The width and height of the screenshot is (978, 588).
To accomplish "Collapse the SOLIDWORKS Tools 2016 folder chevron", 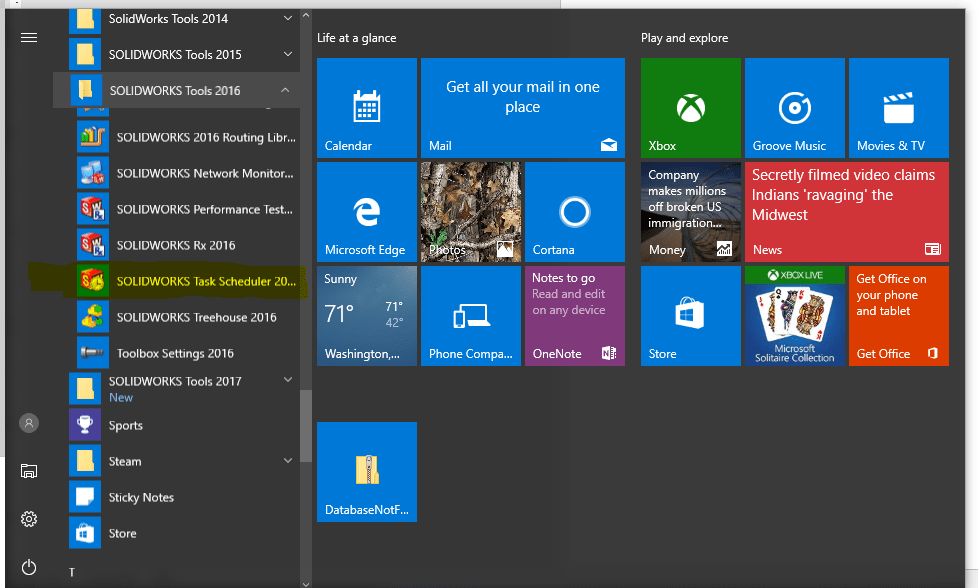I will 285,90.
